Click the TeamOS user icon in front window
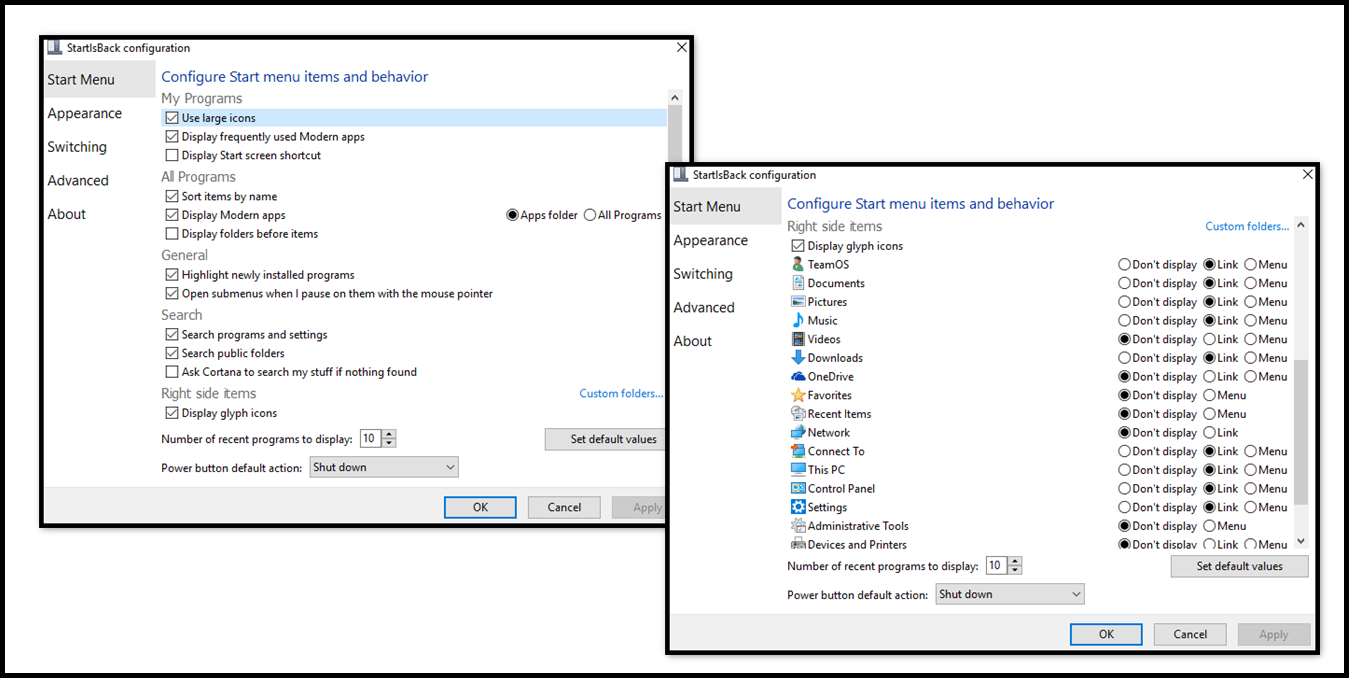This screenshot has height=678, width=1349. coord(798,264)
